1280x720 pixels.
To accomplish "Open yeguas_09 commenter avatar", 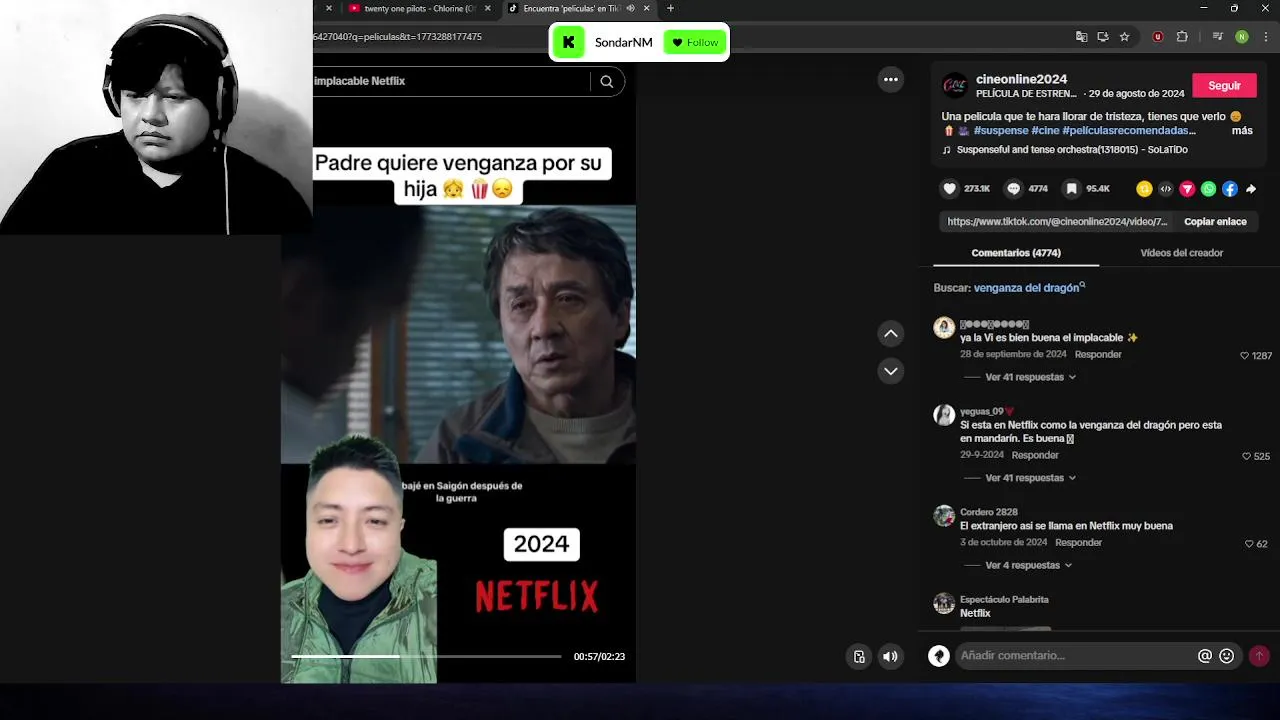I will coord(944,415).
